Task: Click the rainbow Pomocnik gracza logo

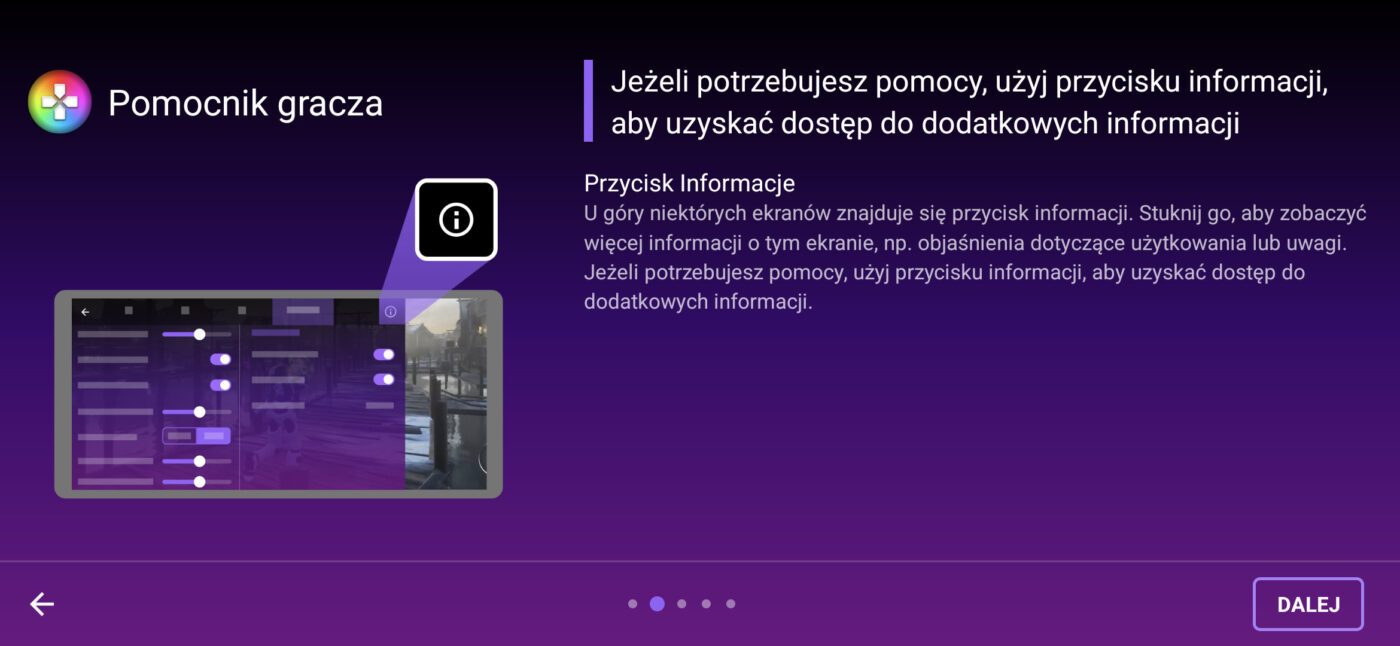Action: (x=60, y=102)
